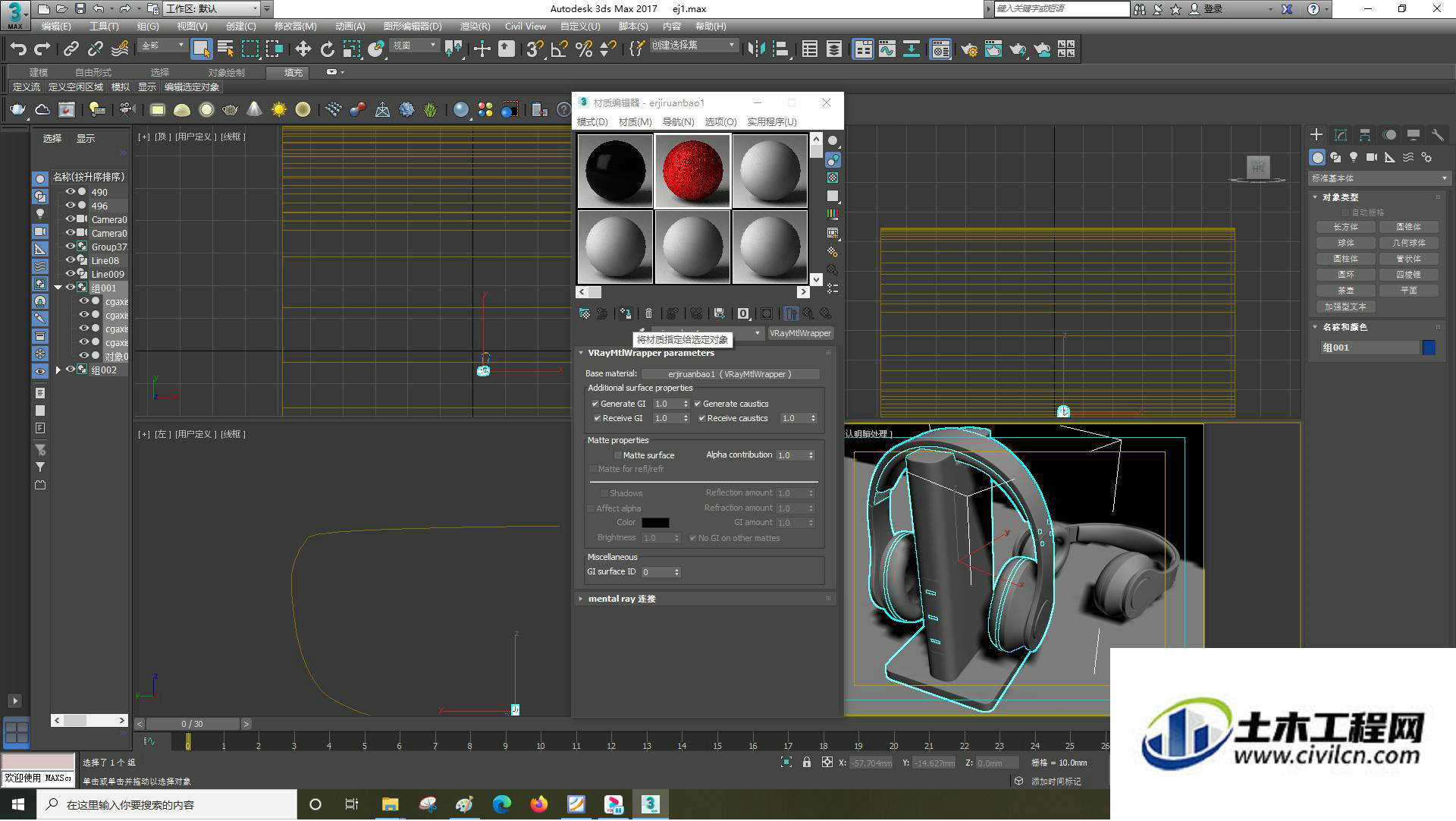1456x821 pixels.
Task: Click the 0 / 30 time slider
Action: [x=193, y=725]
